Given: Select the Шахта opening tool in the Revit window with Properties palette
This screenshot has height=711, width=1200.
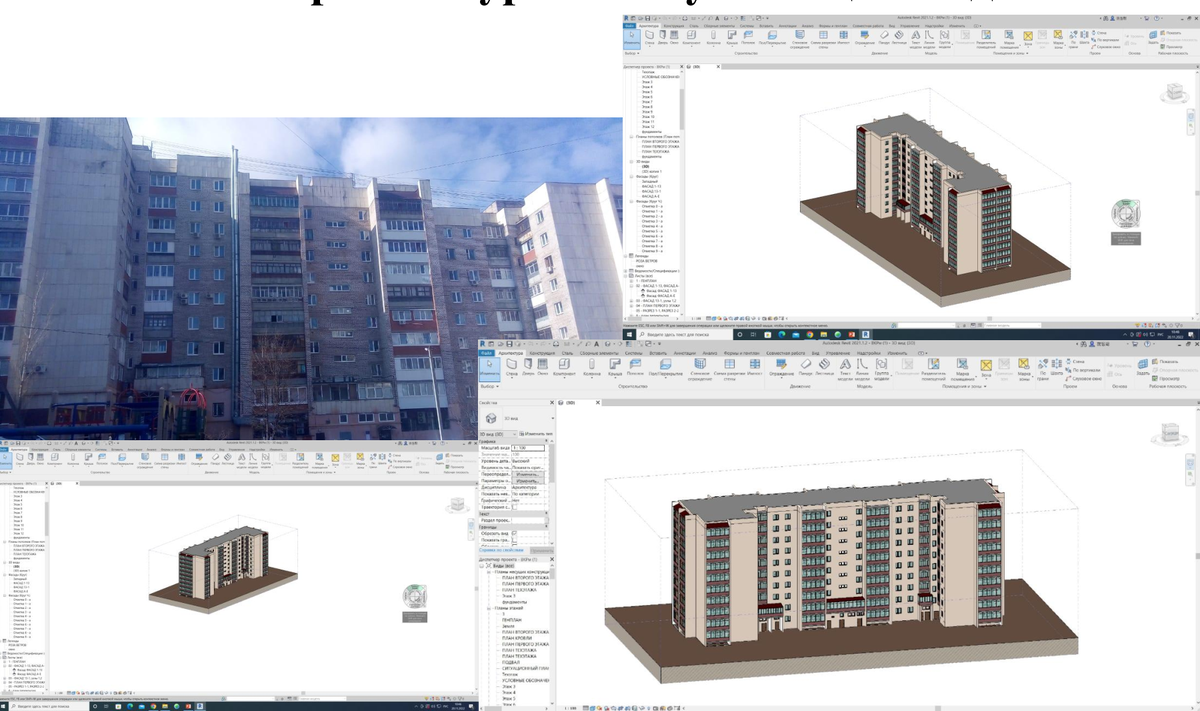Looking at the screenshot, I should tap(1056, 368).
